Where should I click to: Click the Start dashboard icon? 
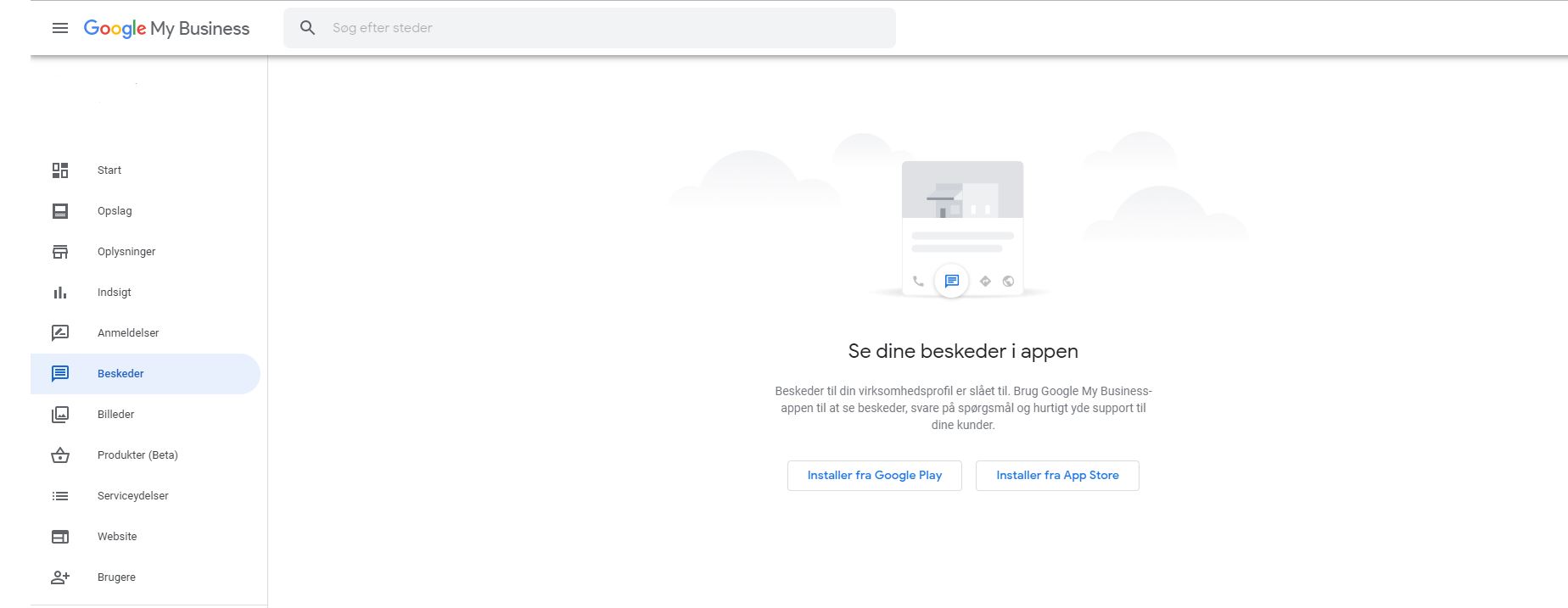(60, 170)
